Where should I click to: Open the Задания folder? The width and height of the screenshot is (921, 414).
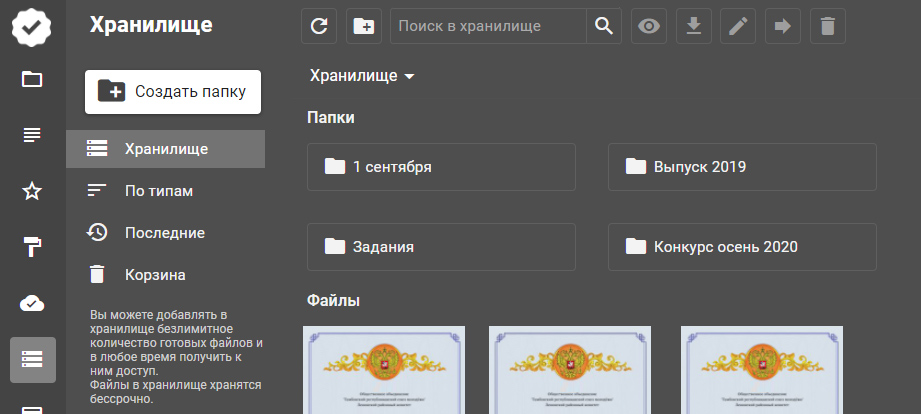pos(441,247)
